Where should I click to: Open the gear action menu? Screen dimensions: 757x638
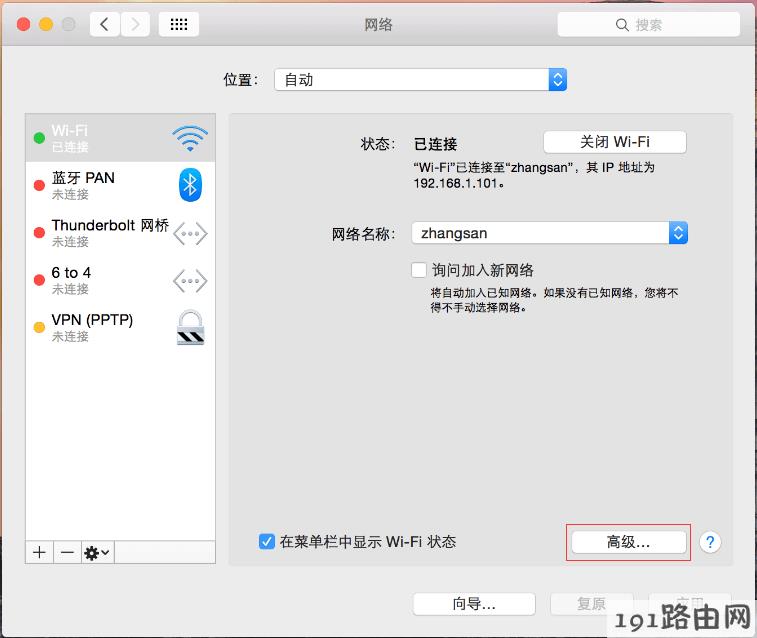98,552
